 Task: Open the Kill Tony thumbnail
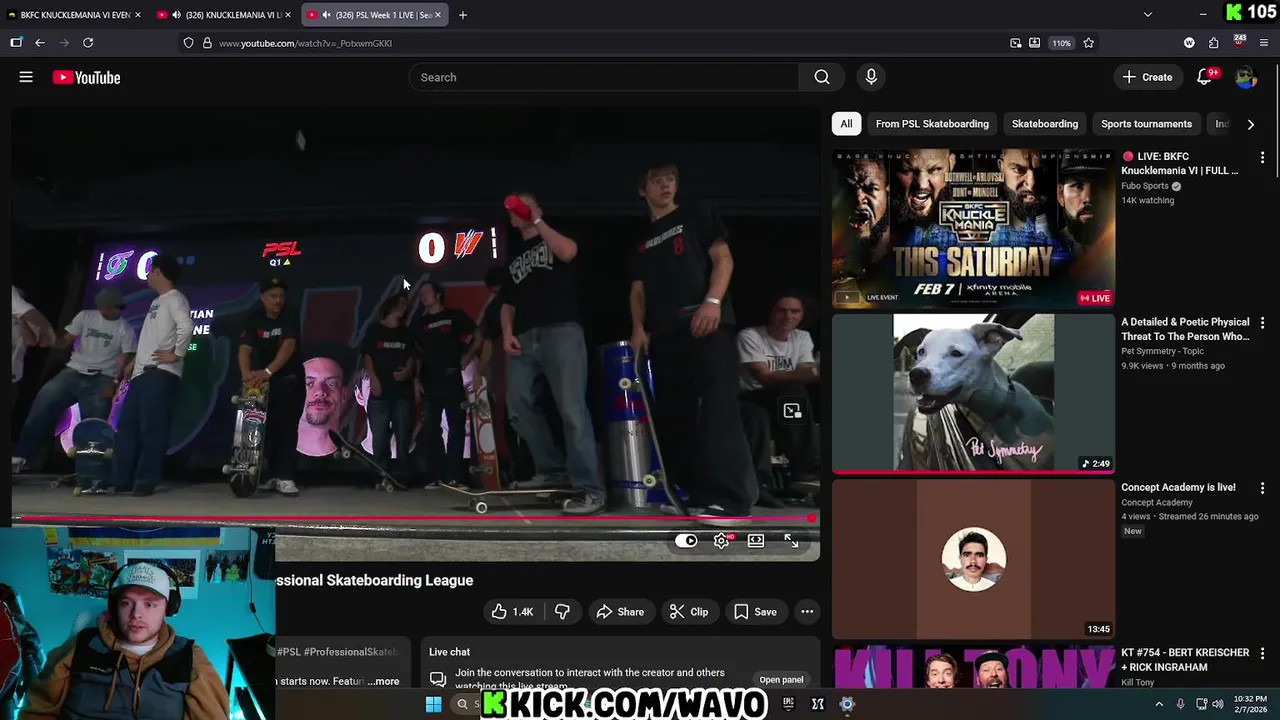point(973,667)
